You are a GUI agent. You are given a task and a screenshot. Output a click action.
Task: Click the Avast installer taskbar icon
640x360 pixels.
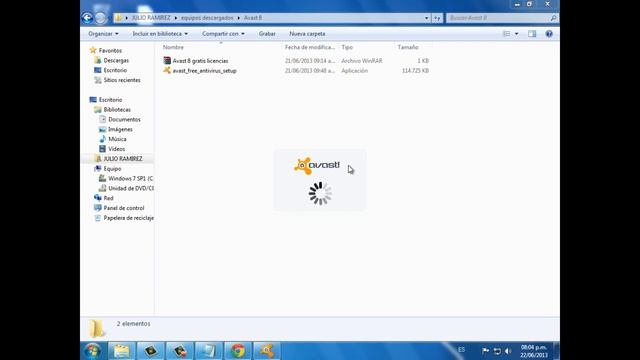(267, 351)
